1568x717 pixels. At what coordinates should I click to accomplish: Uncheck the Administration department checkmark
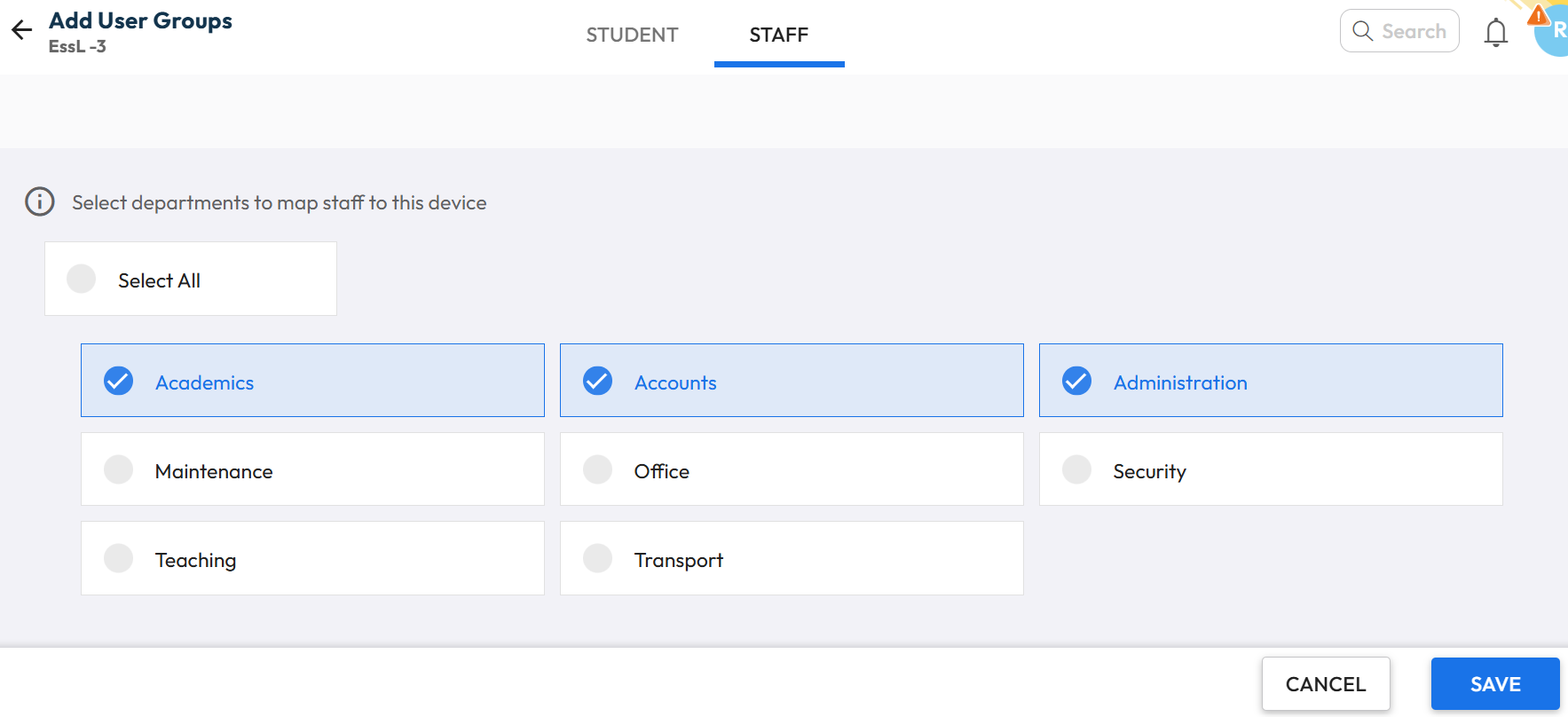1077,381
